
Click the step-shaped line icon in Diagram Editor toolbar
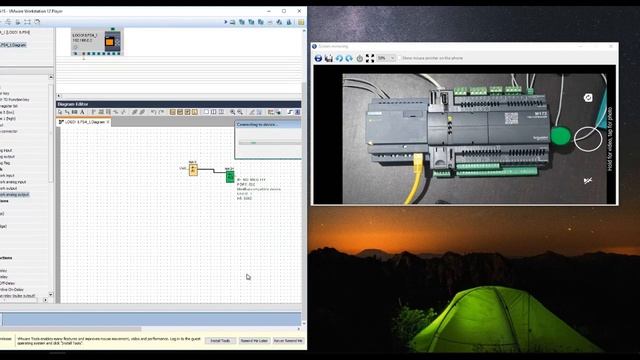click(x=290, y=112)
